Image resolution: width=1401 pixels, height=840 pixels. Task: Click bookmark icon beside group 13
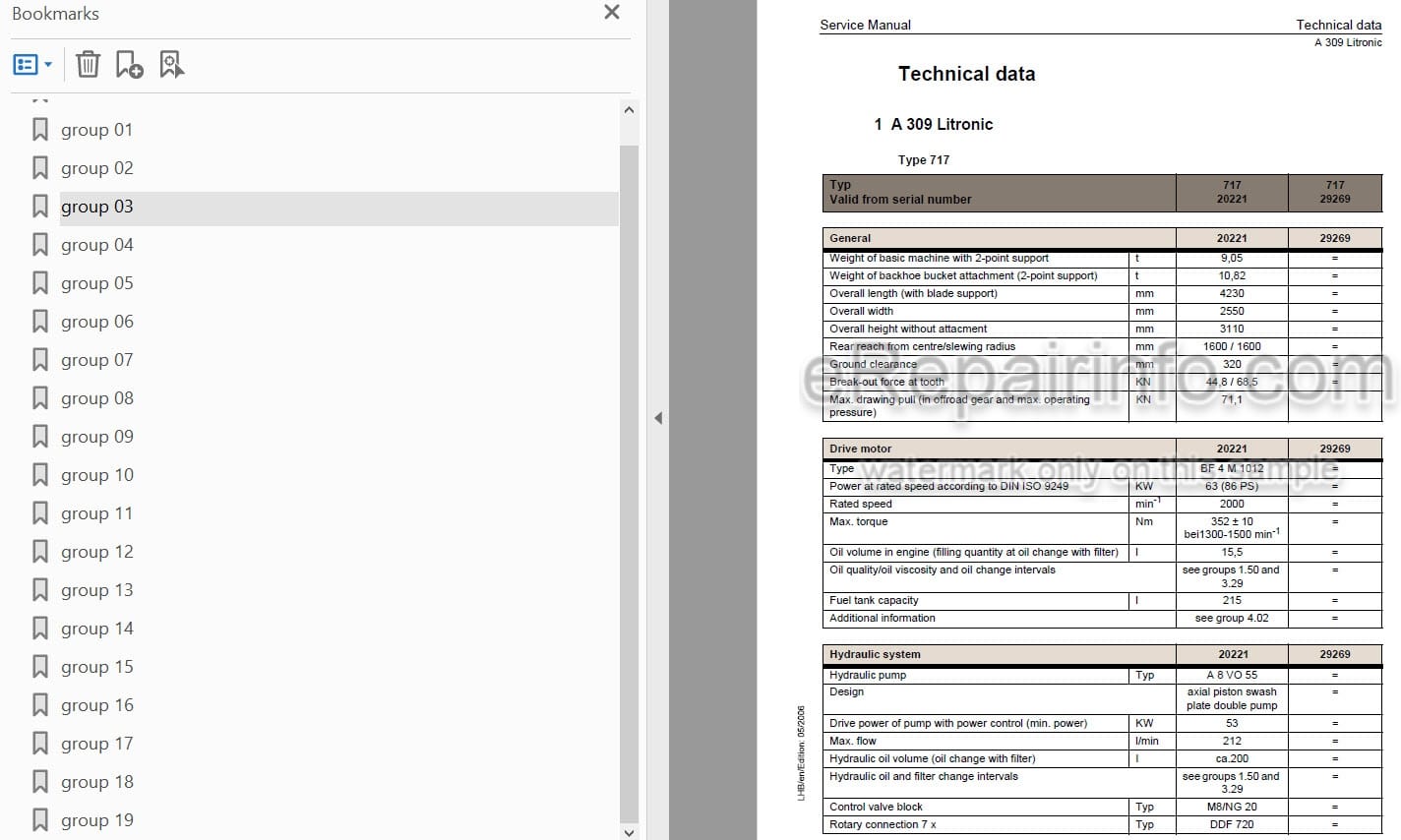40,590
